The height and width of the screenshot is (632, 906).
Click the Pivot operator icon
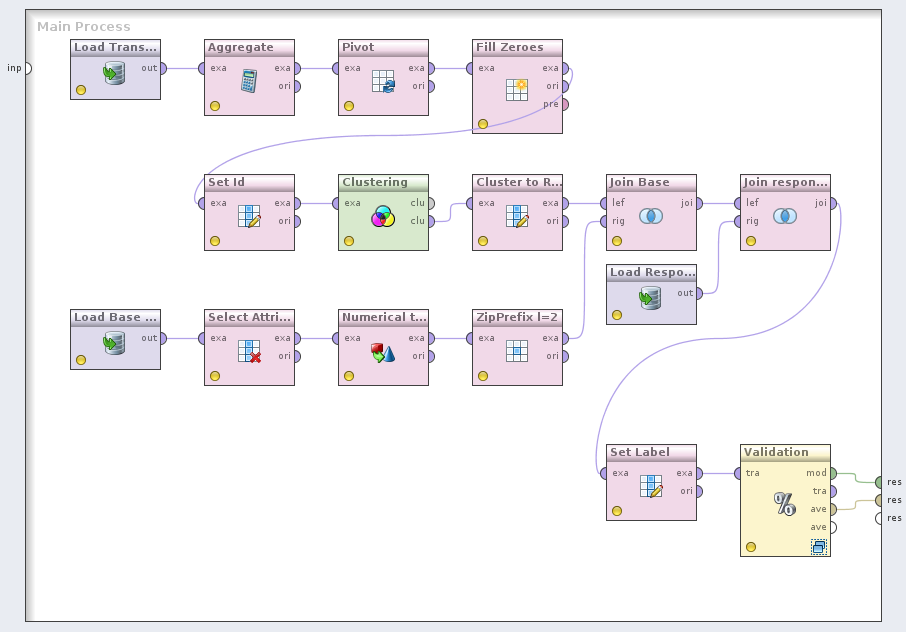point(383,81)
